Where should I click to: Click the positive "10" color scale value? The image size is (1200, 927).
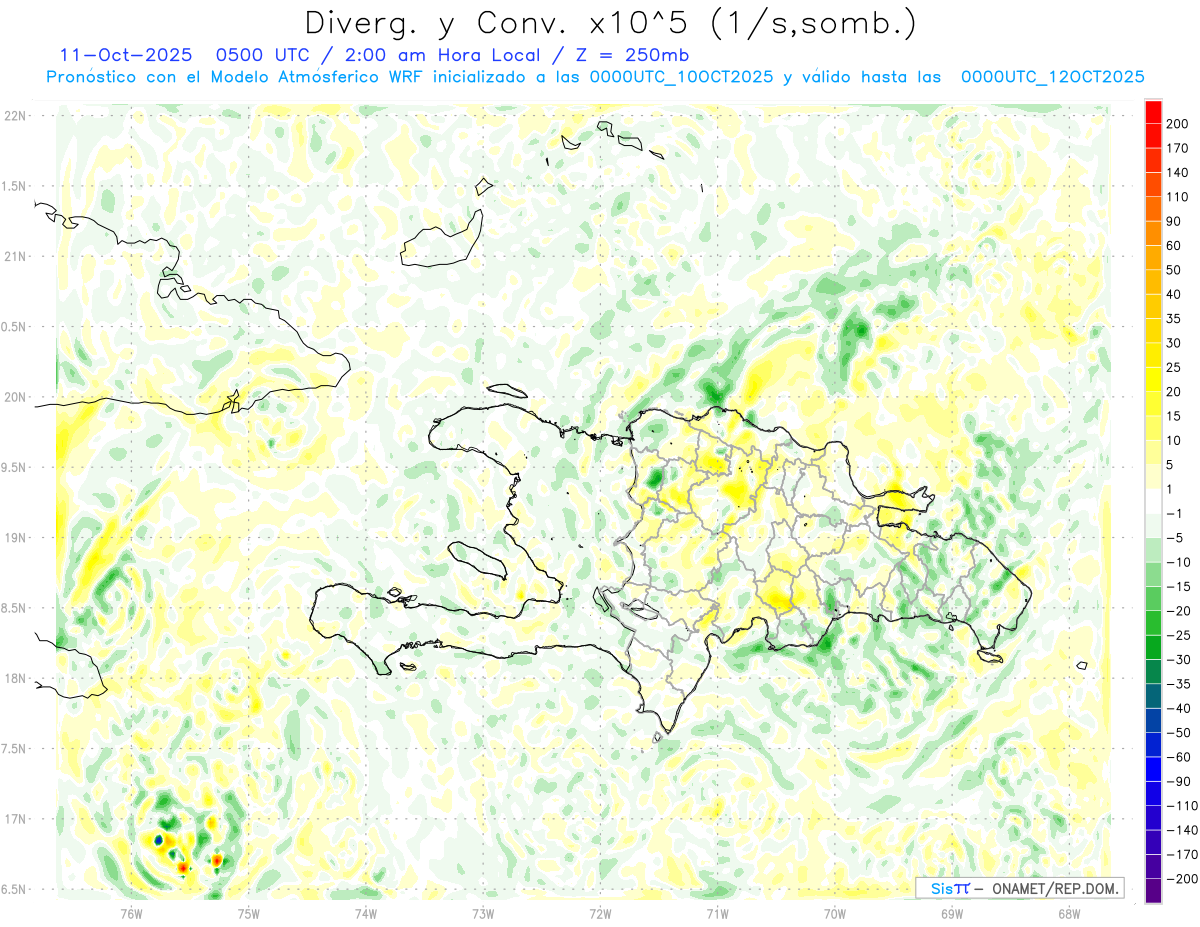[1175, 440]
